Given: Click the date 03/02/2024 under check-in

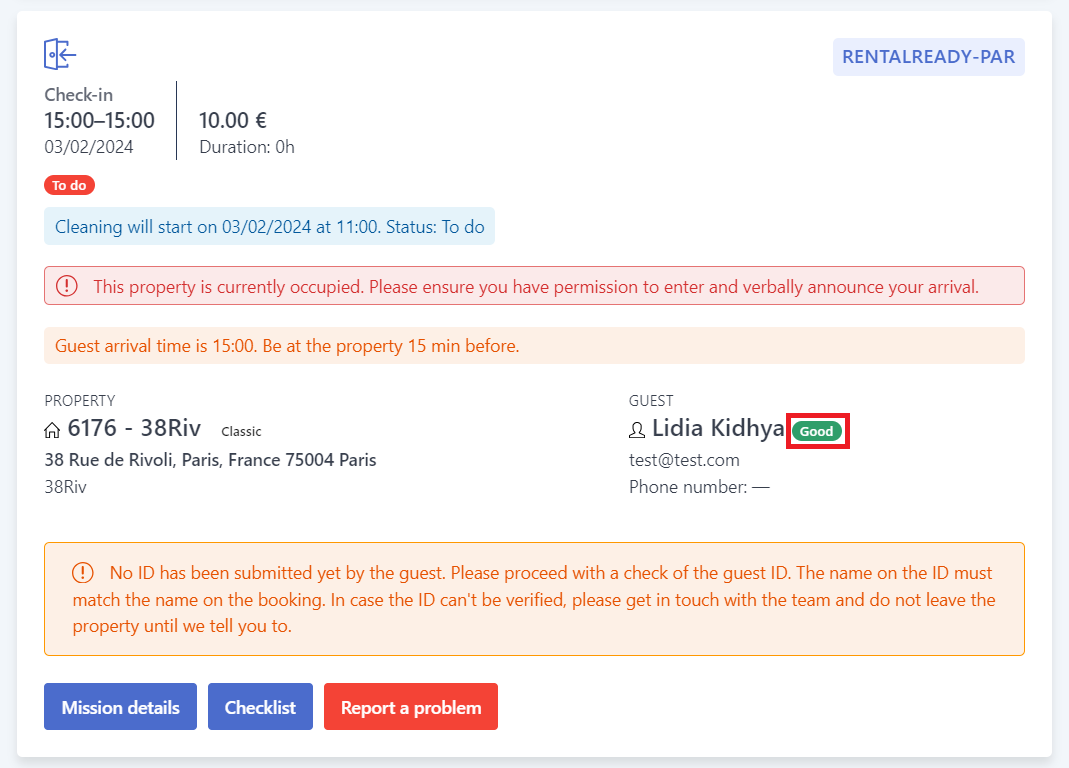Looking at the screenshot, I should [x=89, y=147].
